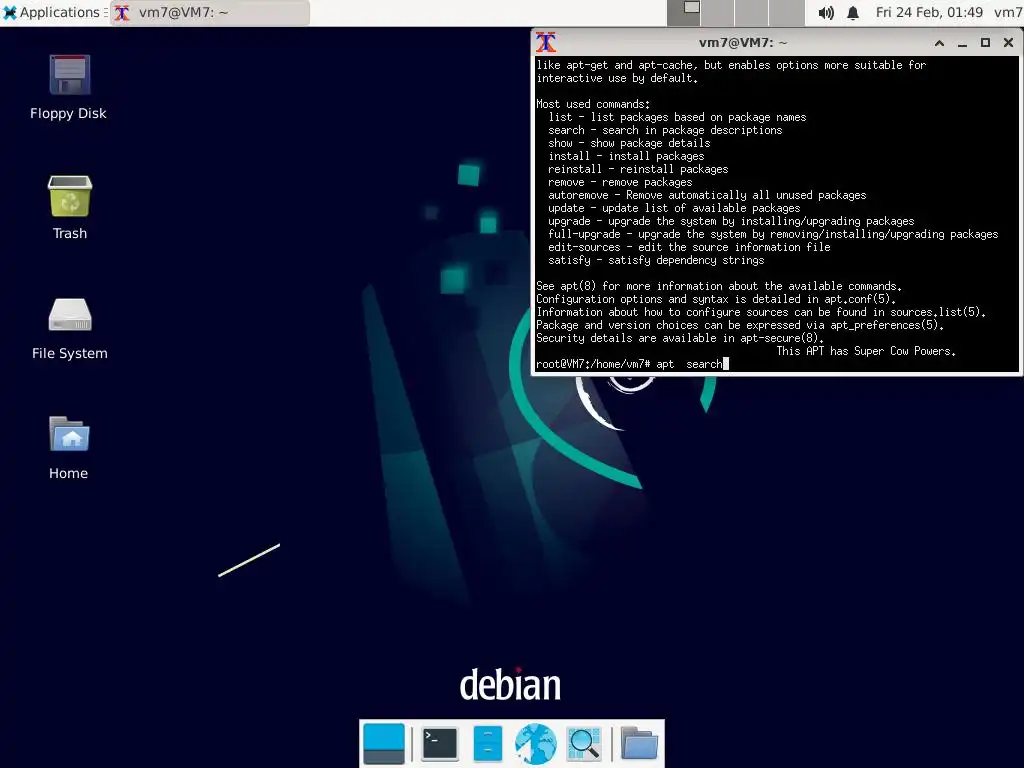
Task: Click the 'install - install packages' line
Action: coord(626,157)
